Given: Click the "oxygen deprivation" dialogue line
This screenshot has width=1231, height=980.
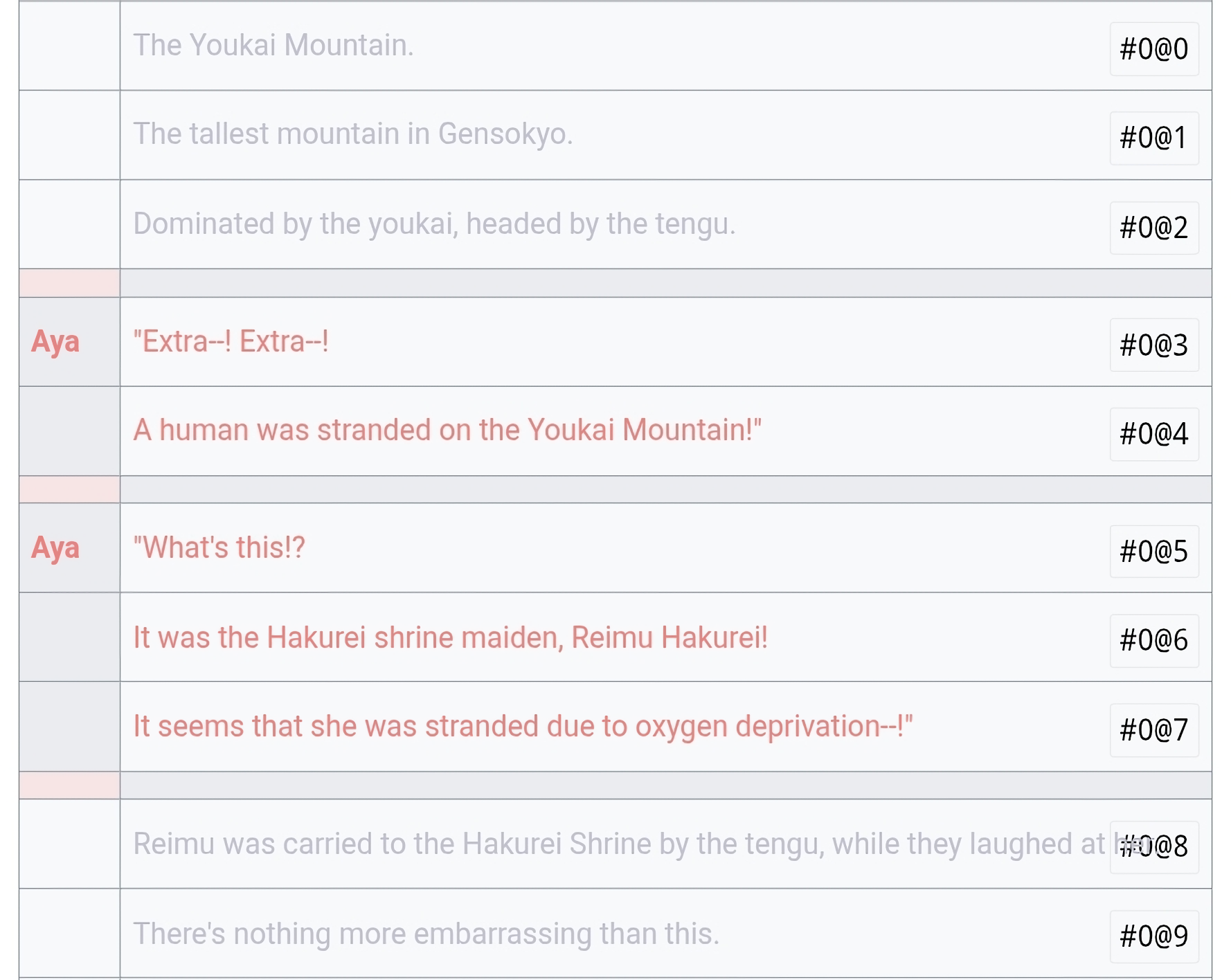Looking at the screenshot, I should 523,727.
